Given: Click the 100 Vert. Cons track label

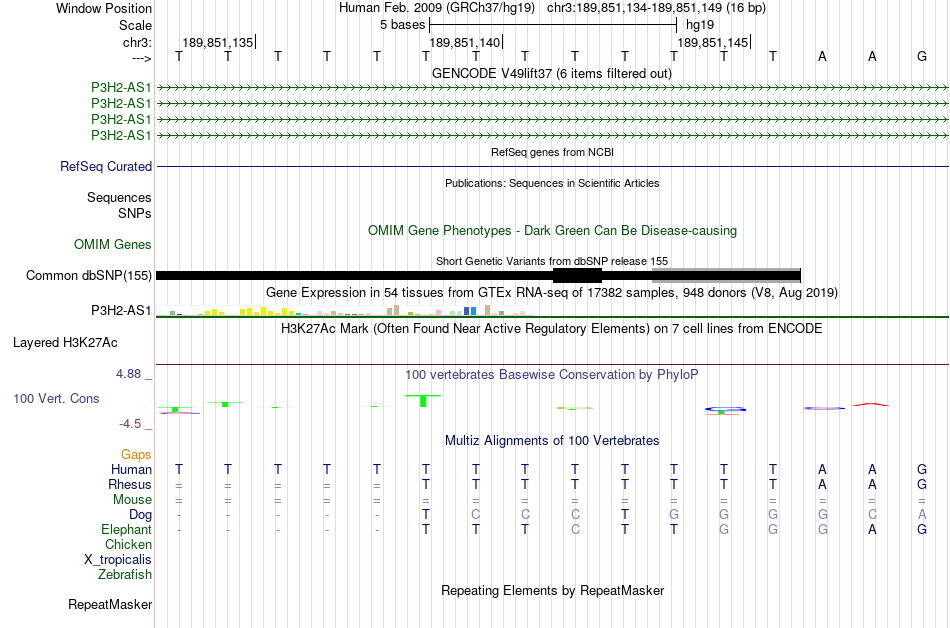Looking at the screenshot, I should 56,398.
